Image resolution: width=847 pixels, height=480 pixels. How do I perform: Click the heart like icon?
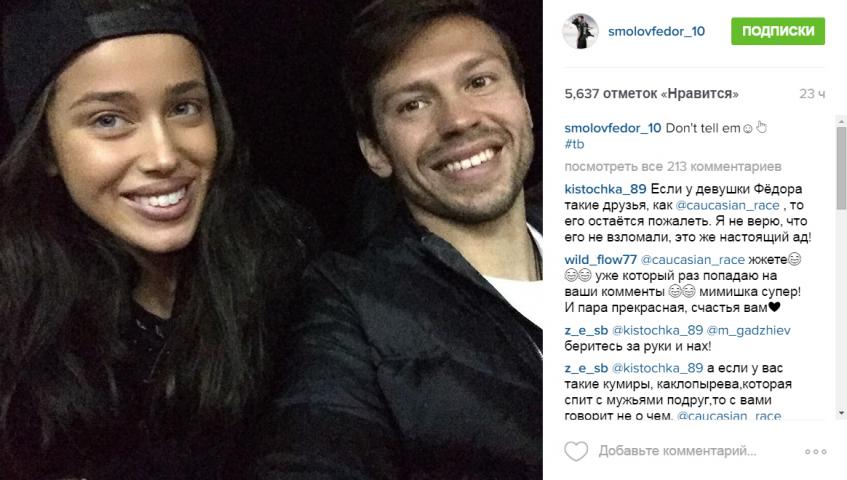point(576,451)
